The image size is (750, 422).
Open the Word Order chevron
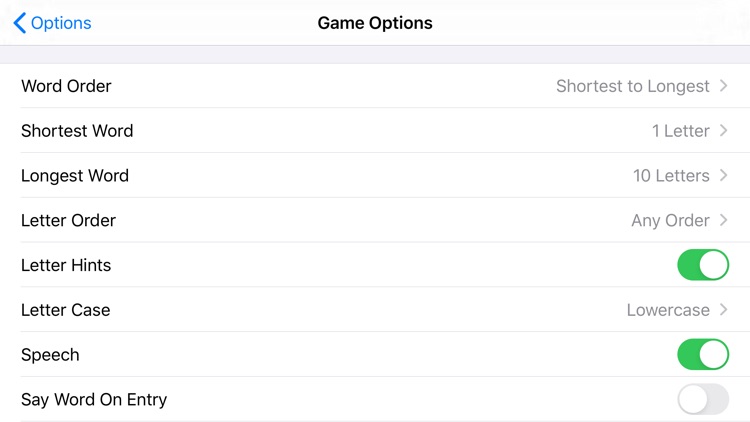(x=724, y=86)
